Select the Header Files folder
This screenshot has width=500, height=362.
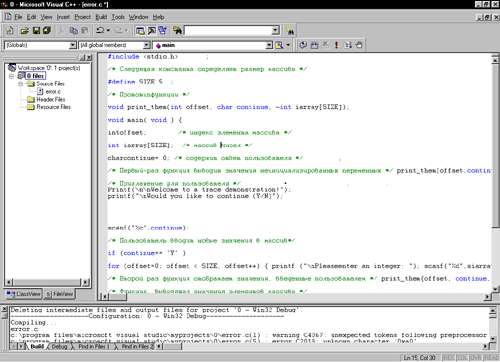(x=51, y=99)
